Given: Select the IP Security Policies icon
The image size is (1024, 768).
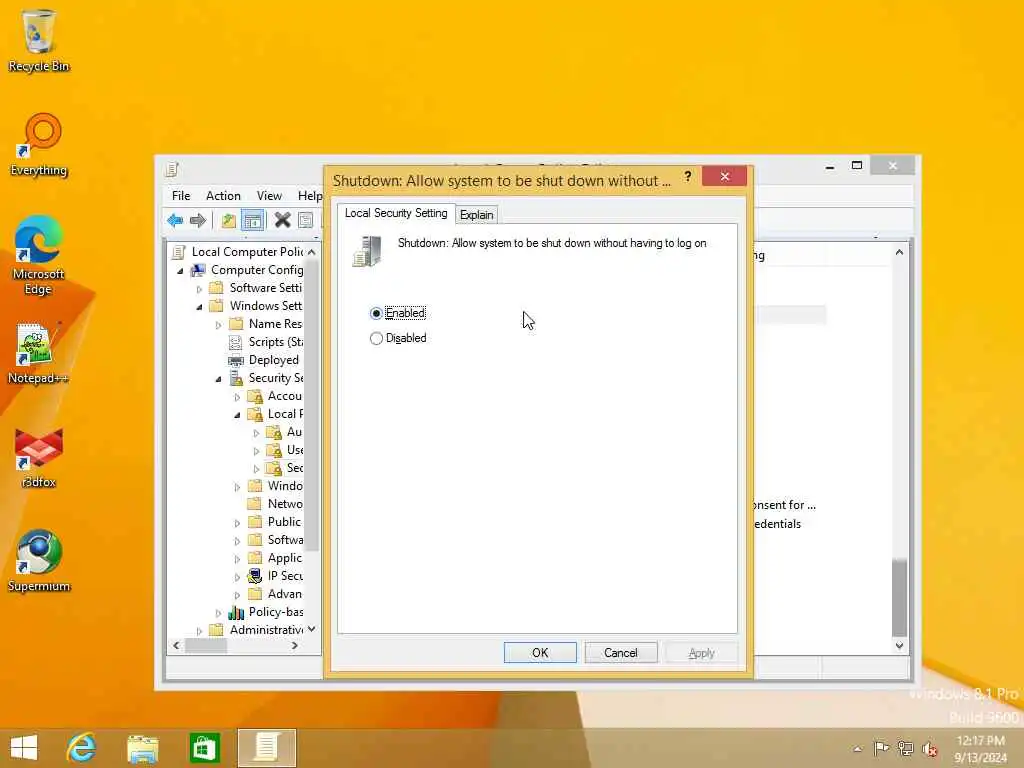Looking at the screenshot, I should 255,576.
